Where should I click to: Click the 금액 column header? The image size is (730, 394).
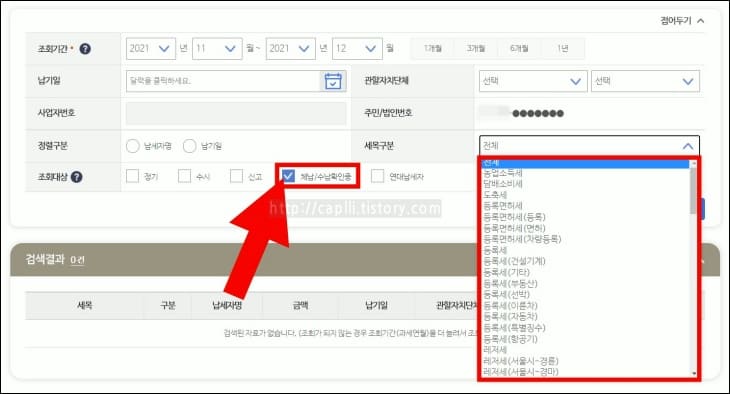[x=300, y=306]
